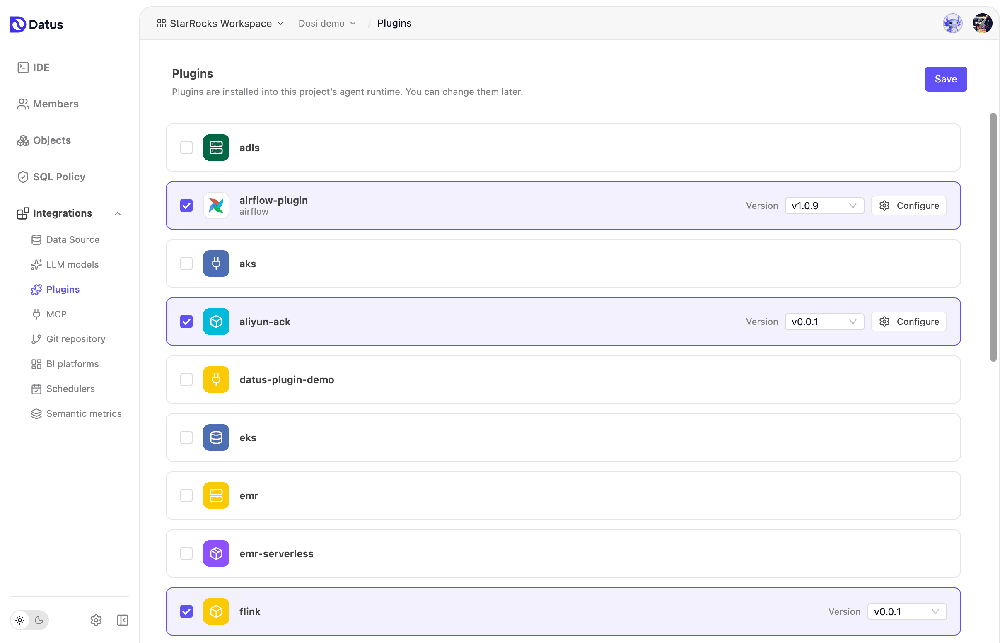
Task: Open settings via bottom gear icon
Action: coord(96,620)
